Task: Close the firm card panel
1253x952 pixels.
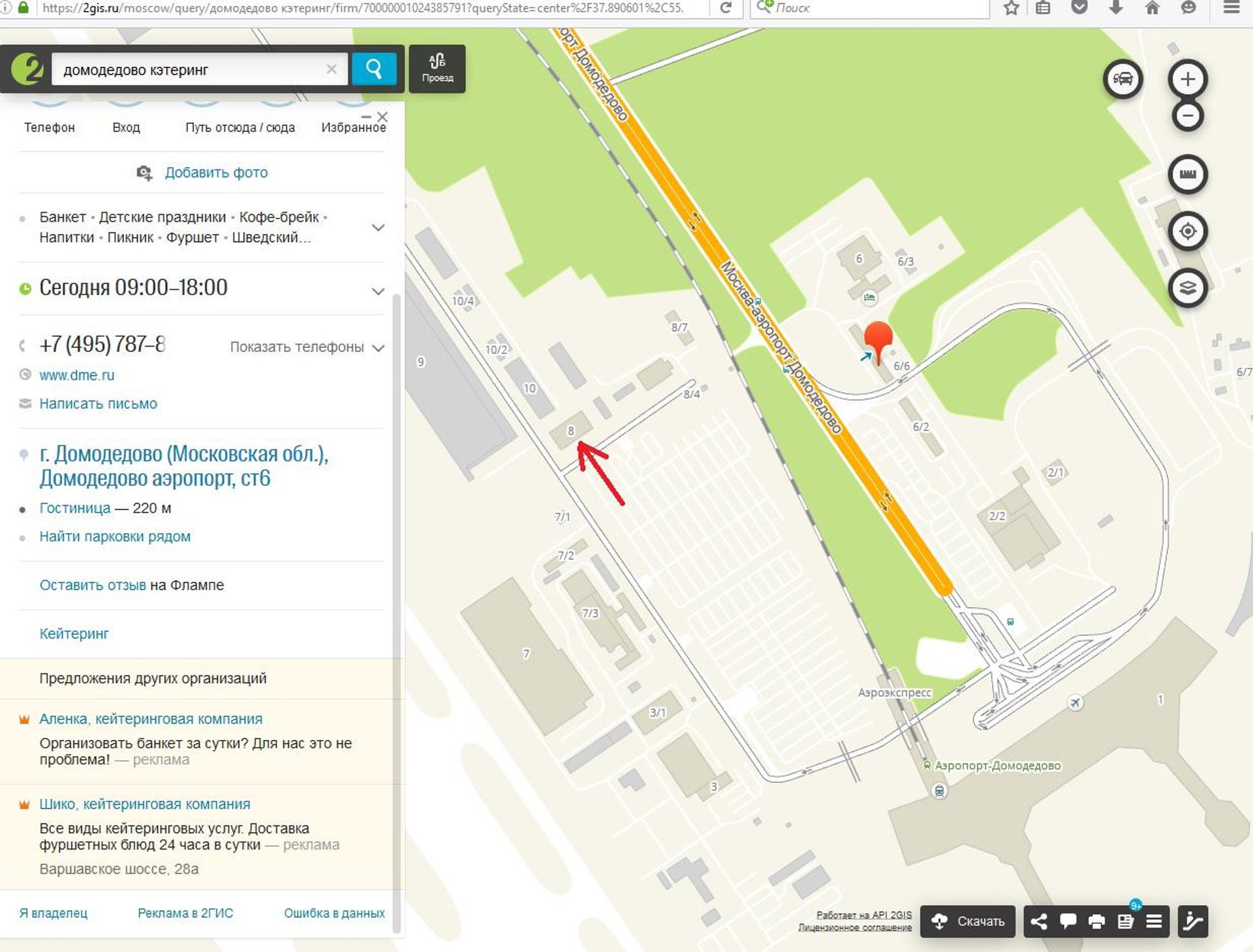Action: click(383, 117)
